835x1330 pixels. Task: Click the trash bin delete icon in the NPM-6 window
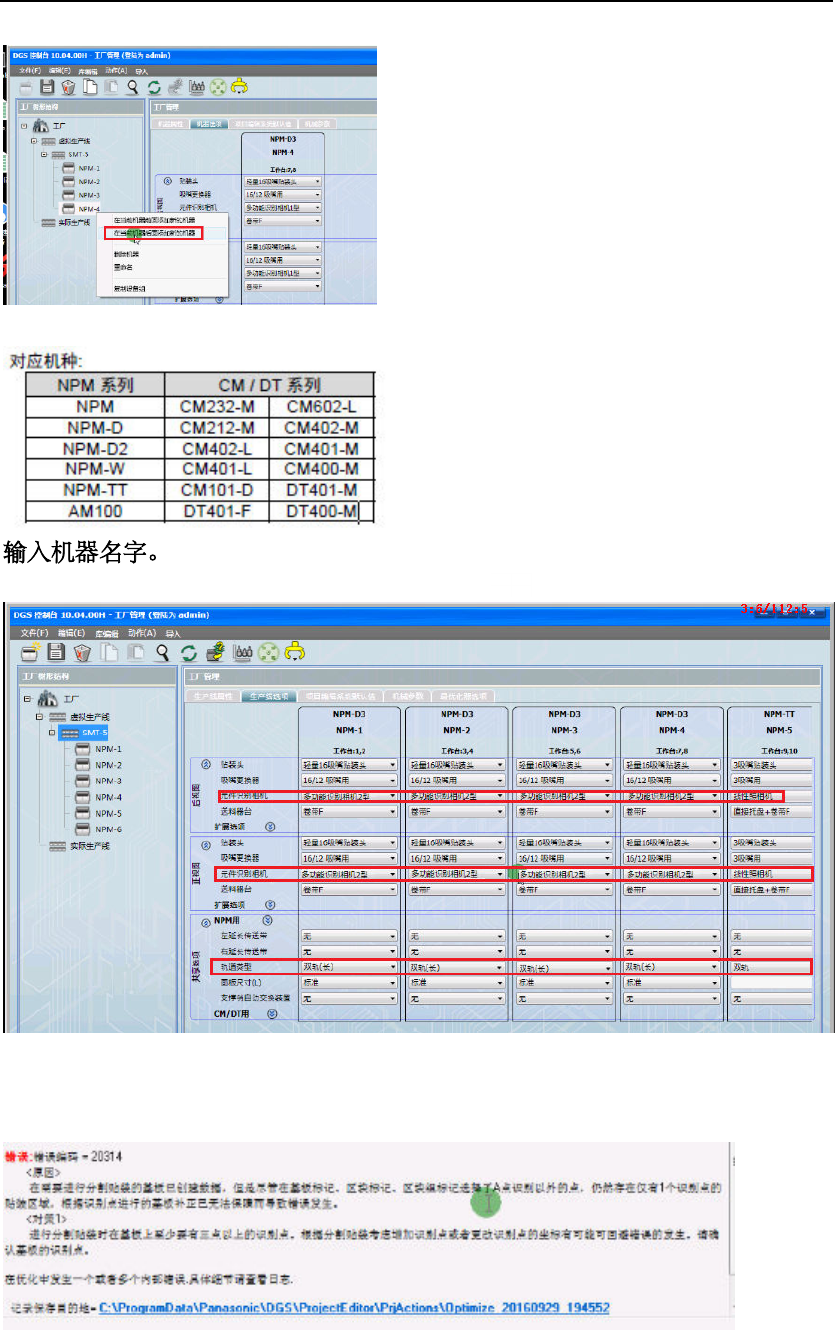click(82, 651)
